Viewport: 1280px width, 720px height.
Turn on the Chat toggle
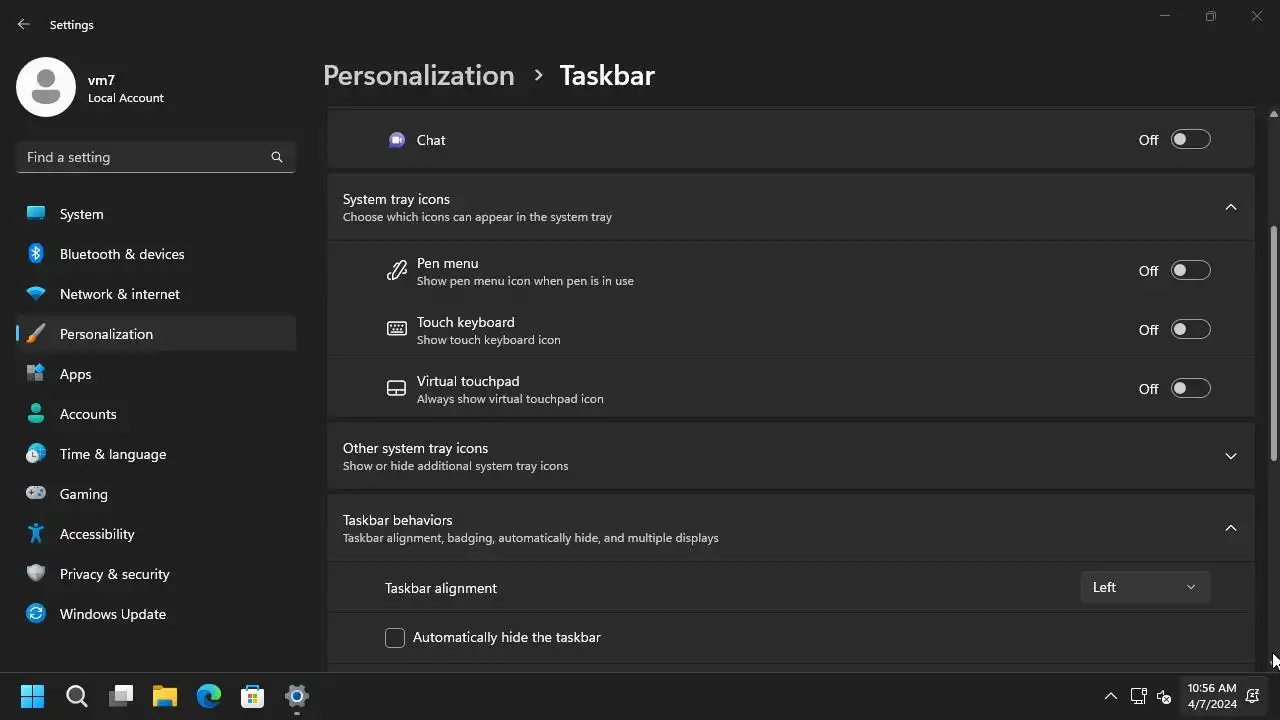[1190, 140]
